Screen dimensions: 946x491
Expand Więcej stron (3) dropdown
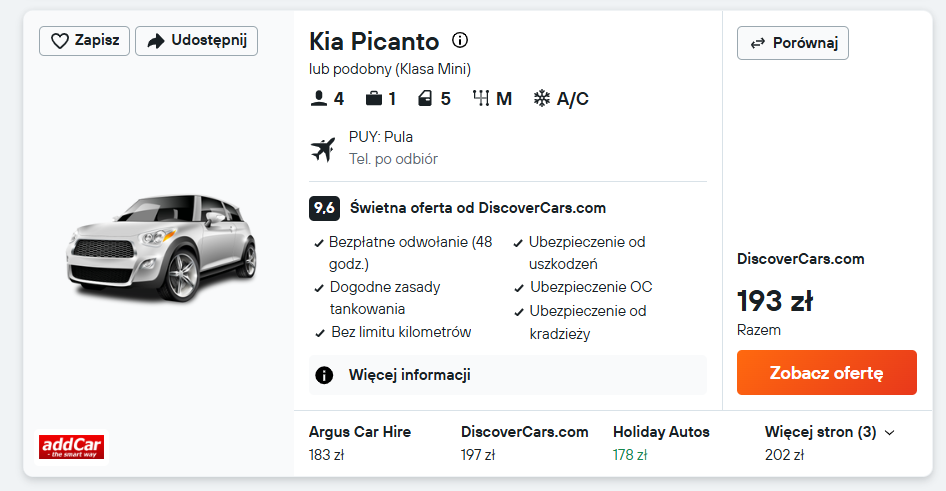tap(830, 432)
